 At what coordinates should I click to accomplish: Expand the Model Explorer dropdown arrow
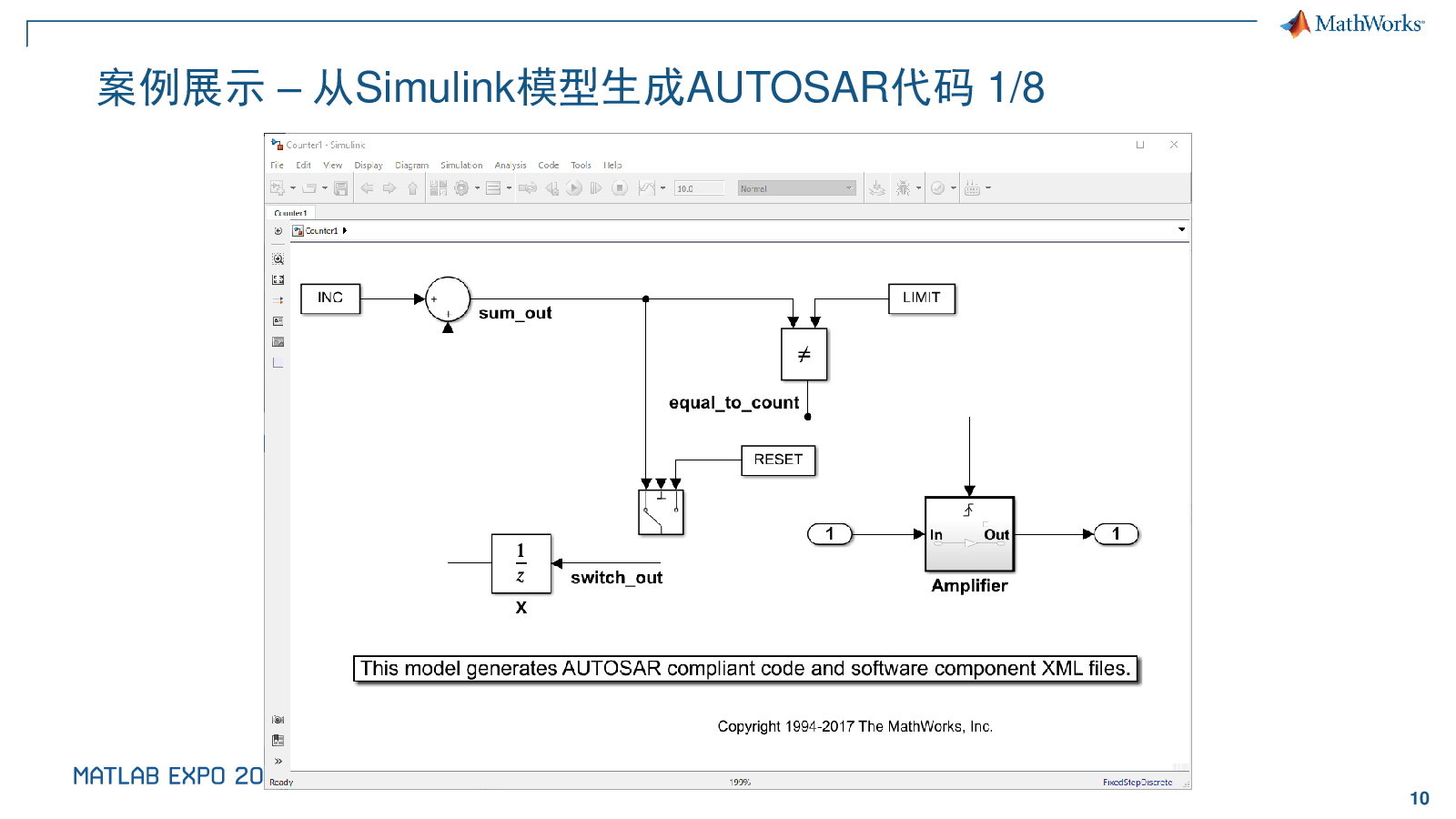coord(509,188)
